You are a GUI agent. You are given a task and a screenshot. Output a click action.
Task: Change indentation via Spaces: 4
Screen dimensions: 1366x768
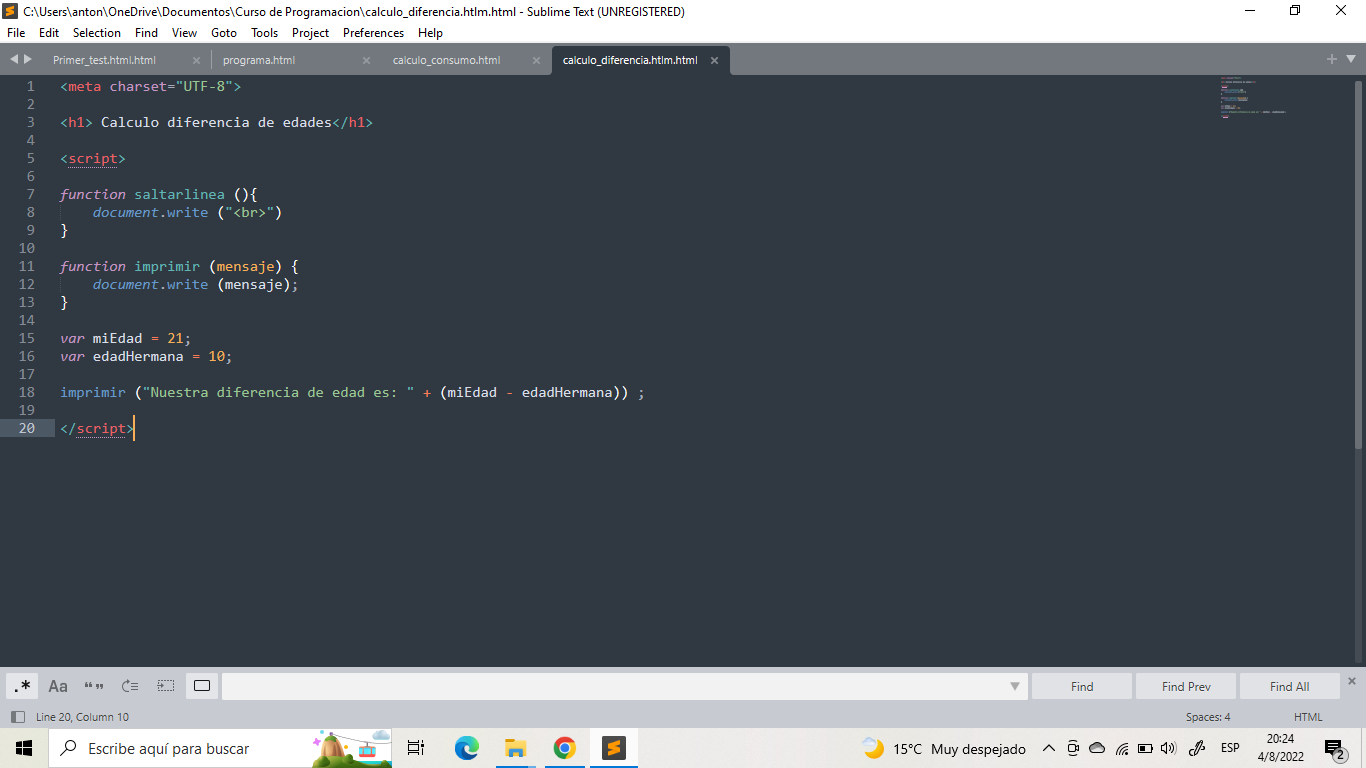[1208, 717]
